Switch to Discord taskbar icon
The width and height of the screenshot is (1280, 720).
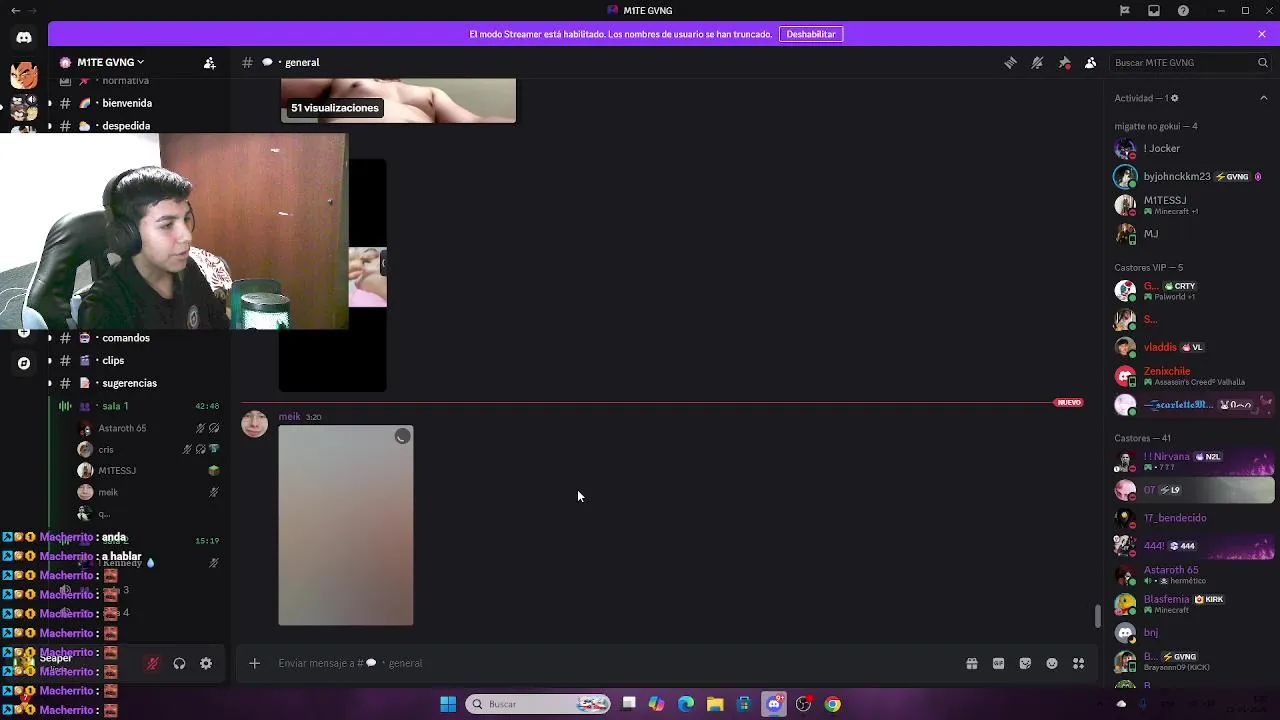click(x=774, y=704)
